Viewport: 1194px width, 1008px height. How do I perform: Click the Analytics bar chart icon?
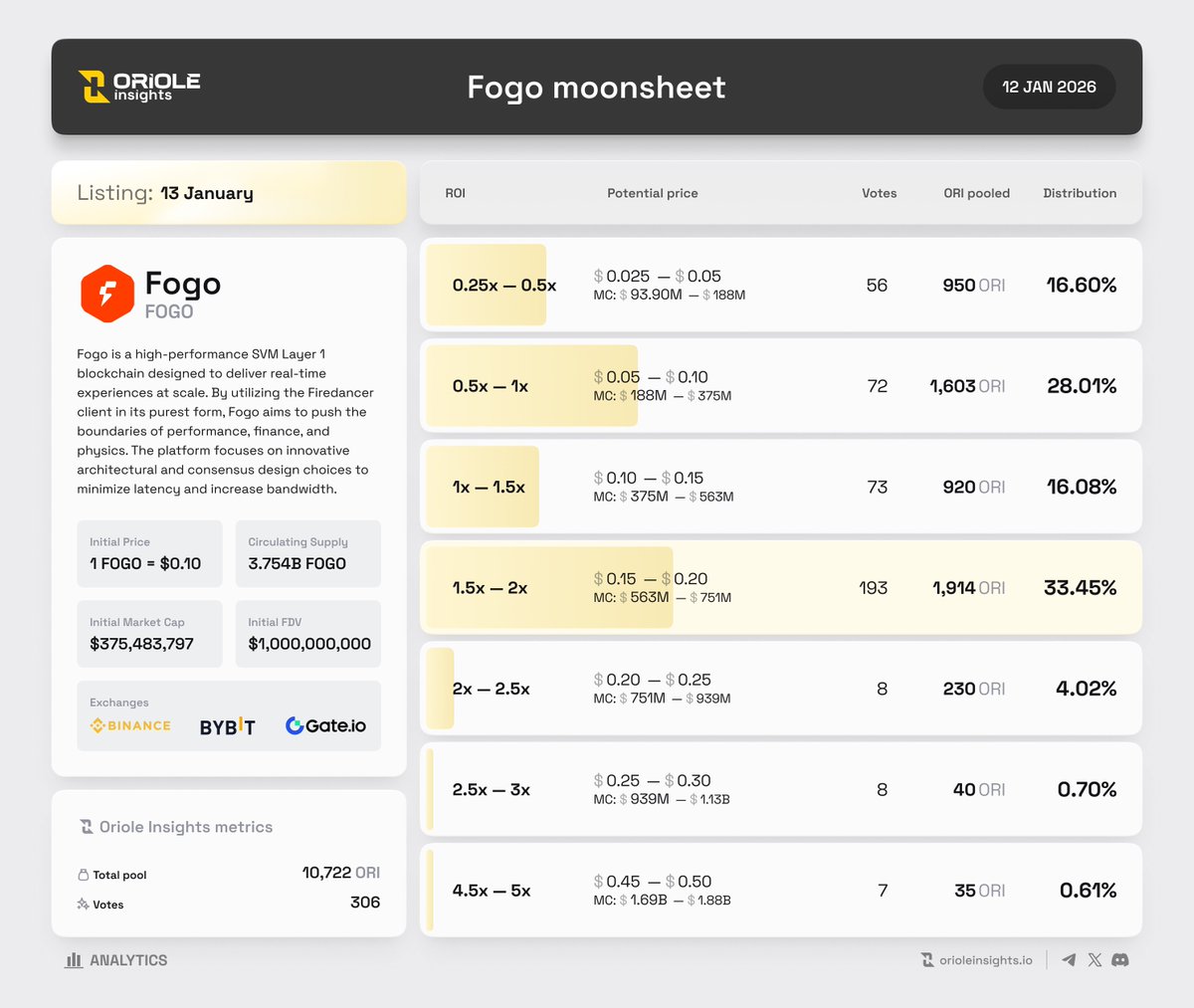tap(74, 960)
